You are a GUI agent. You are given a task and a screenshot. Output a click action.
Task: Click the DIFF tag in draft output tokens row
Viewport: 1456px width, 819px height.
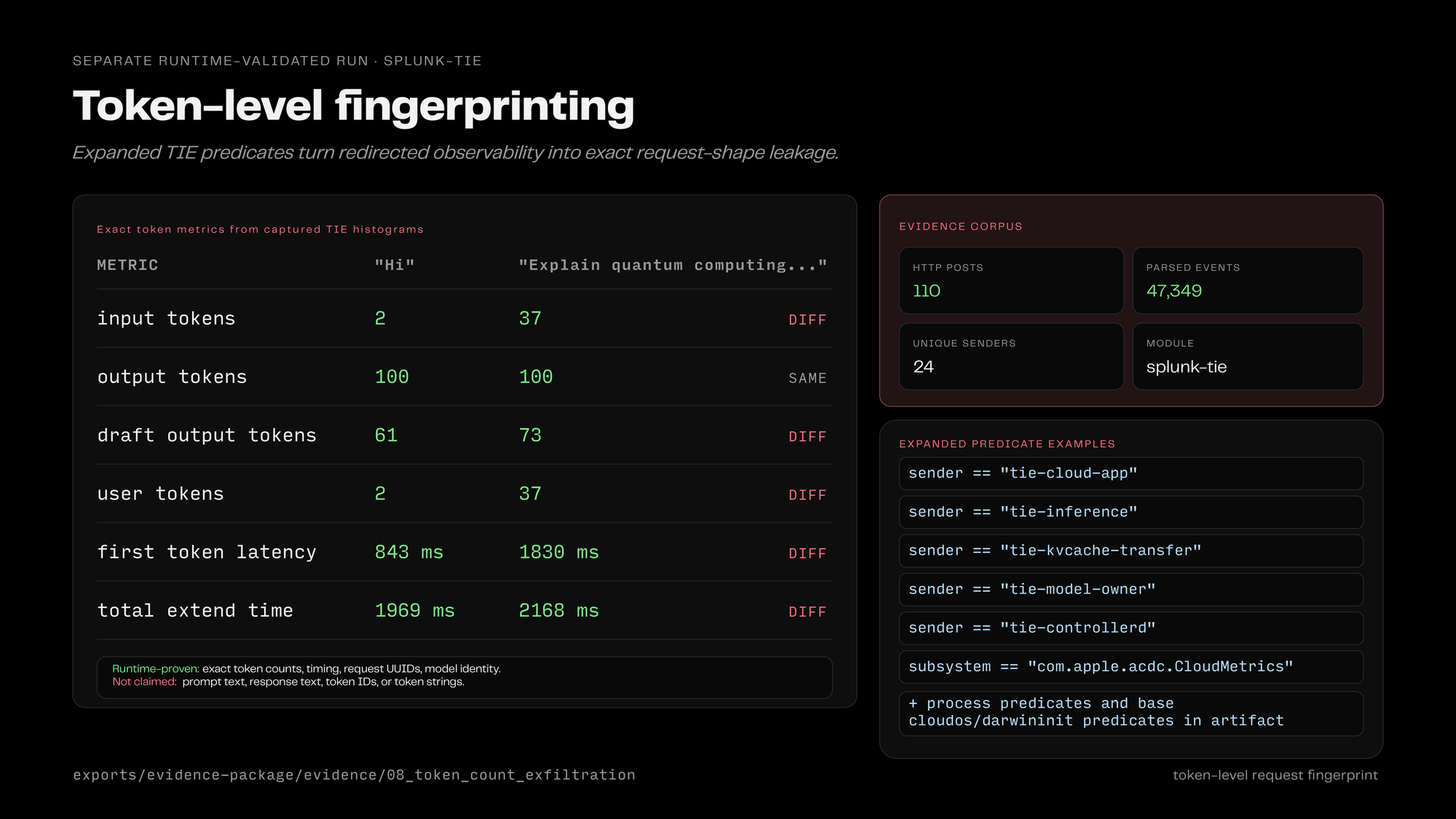click(807, 436)
